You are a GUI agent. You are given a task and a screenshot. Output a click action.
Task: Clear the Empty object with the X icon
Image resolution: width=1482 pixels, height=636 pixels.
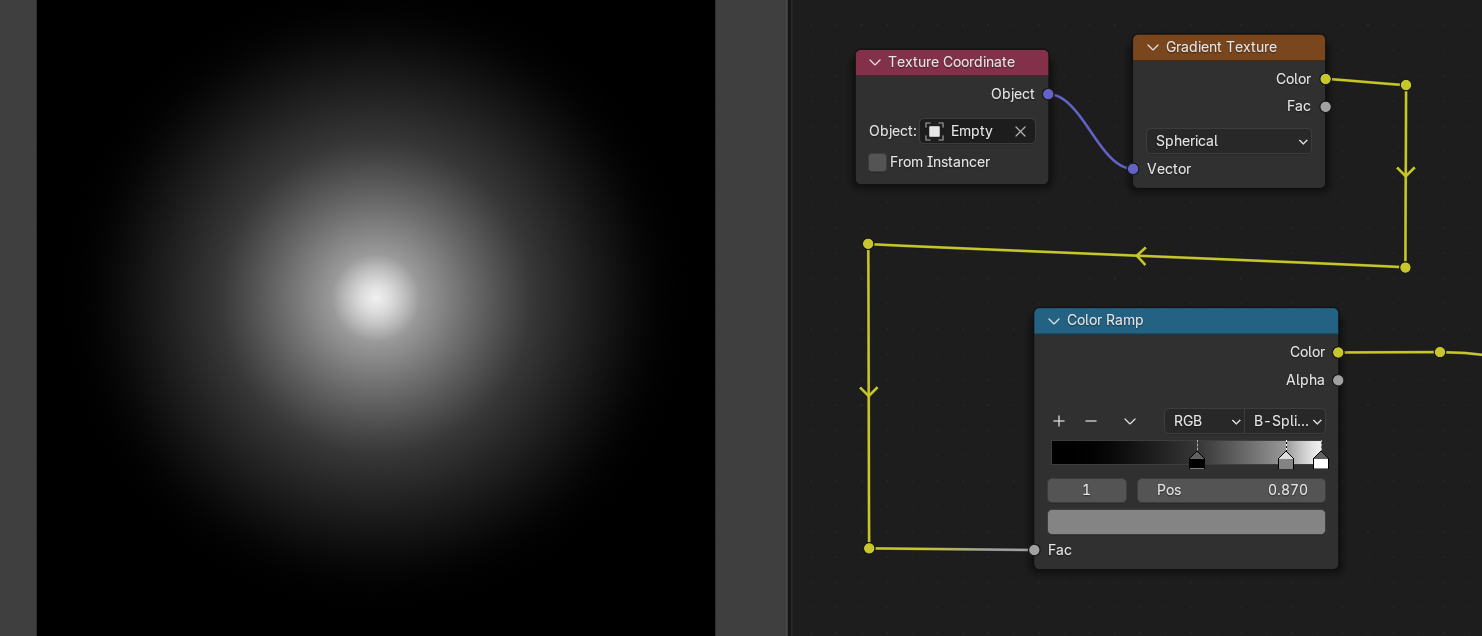point(1020,131)
